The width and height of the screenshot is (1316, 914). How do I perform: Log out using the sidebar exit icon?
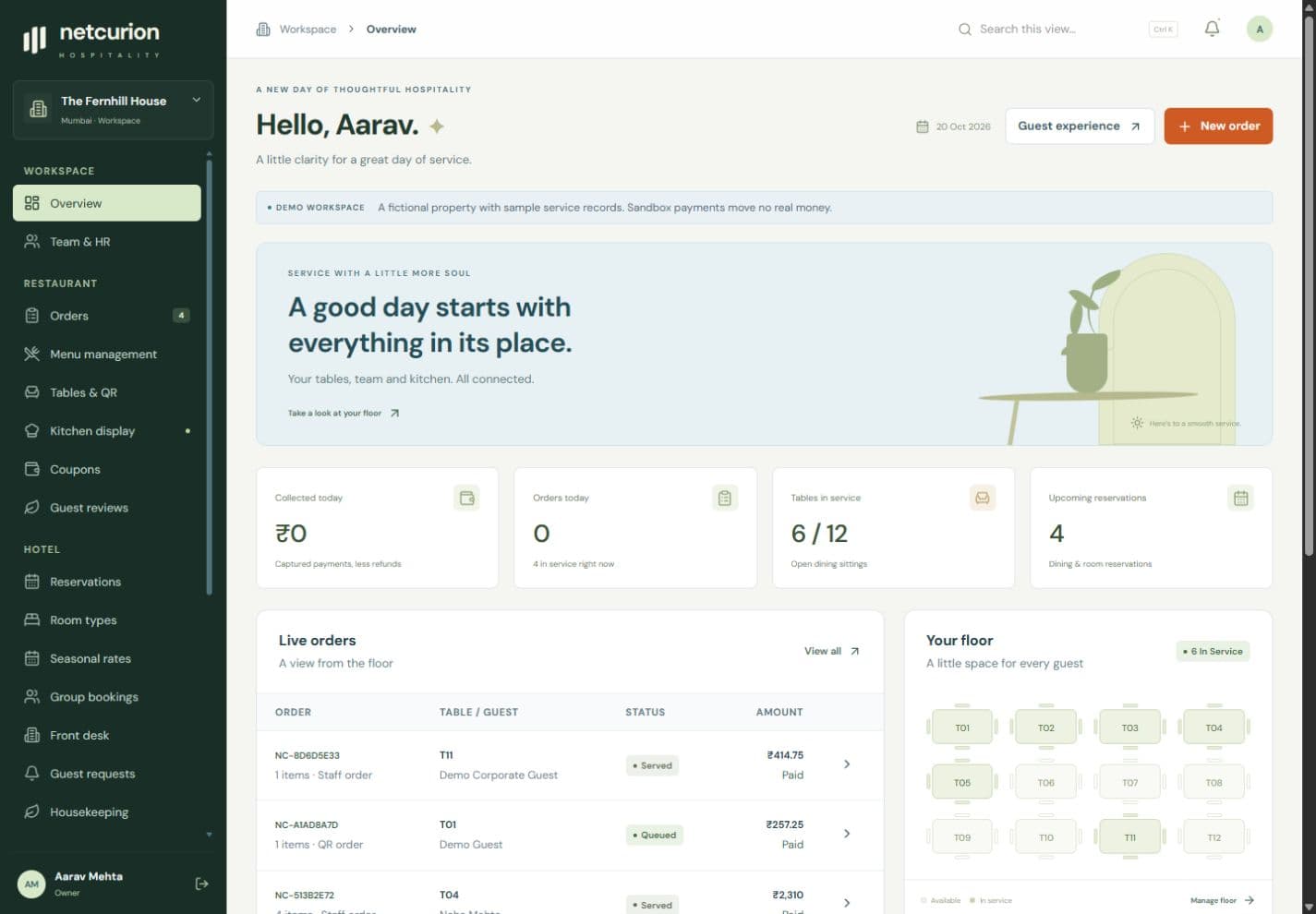coord(201,884)
